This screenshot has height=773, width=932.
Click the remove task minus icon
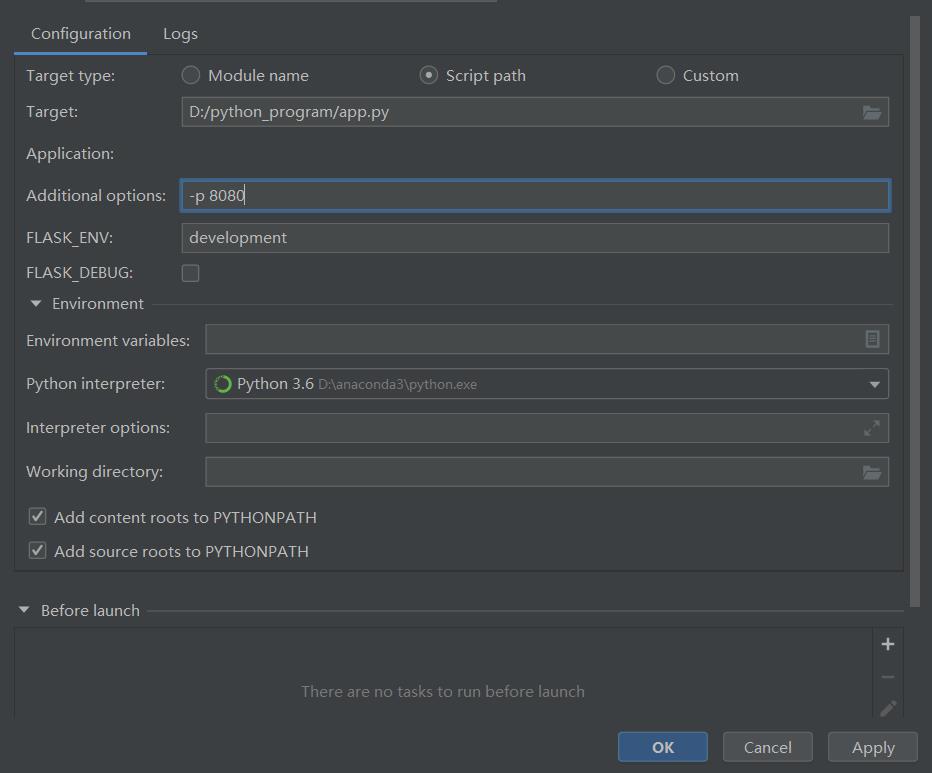(887, 677)
